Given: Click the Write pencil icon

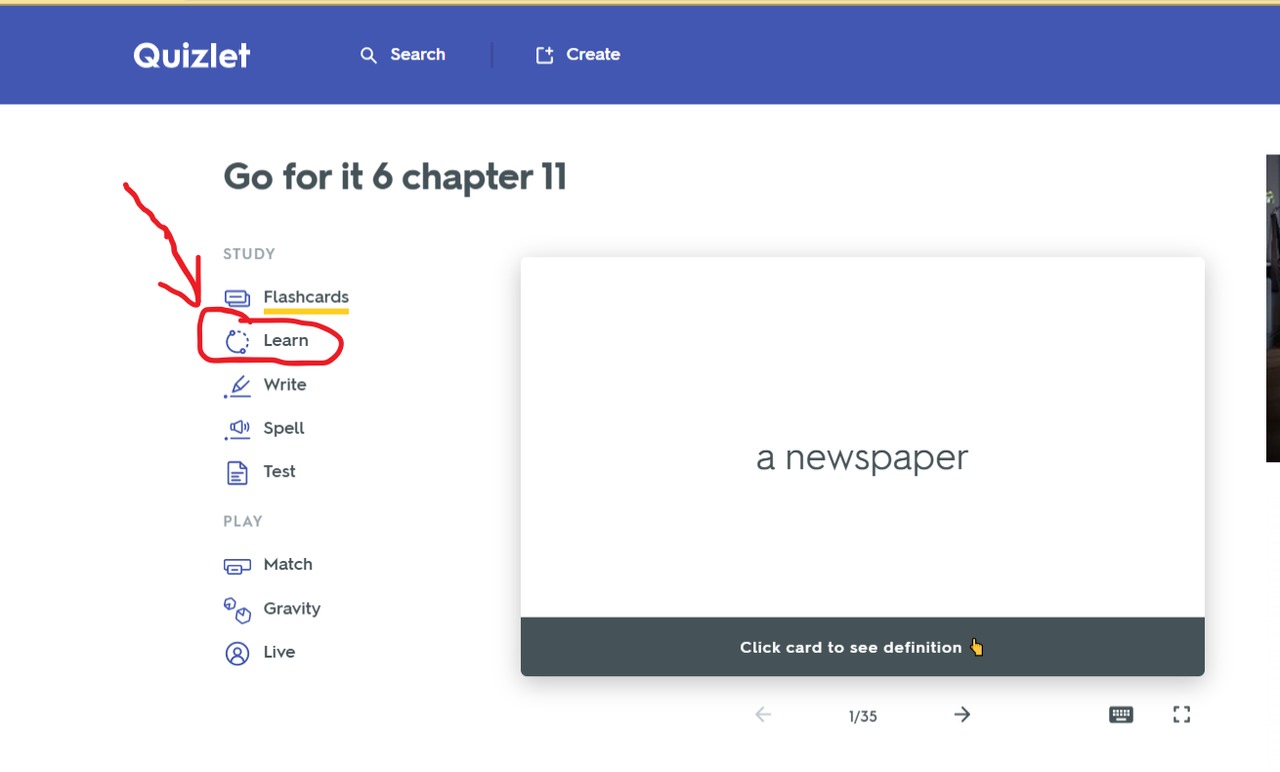Looking at the screenshot, I should [x=237, y=386].
